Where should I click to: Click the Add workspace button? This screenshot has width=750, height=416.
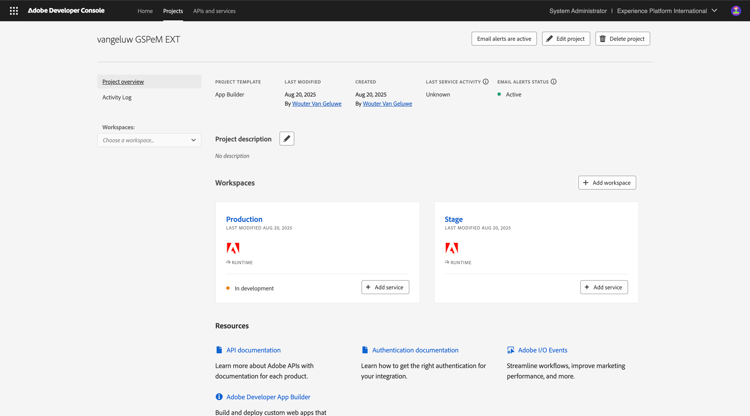[607, 183]
